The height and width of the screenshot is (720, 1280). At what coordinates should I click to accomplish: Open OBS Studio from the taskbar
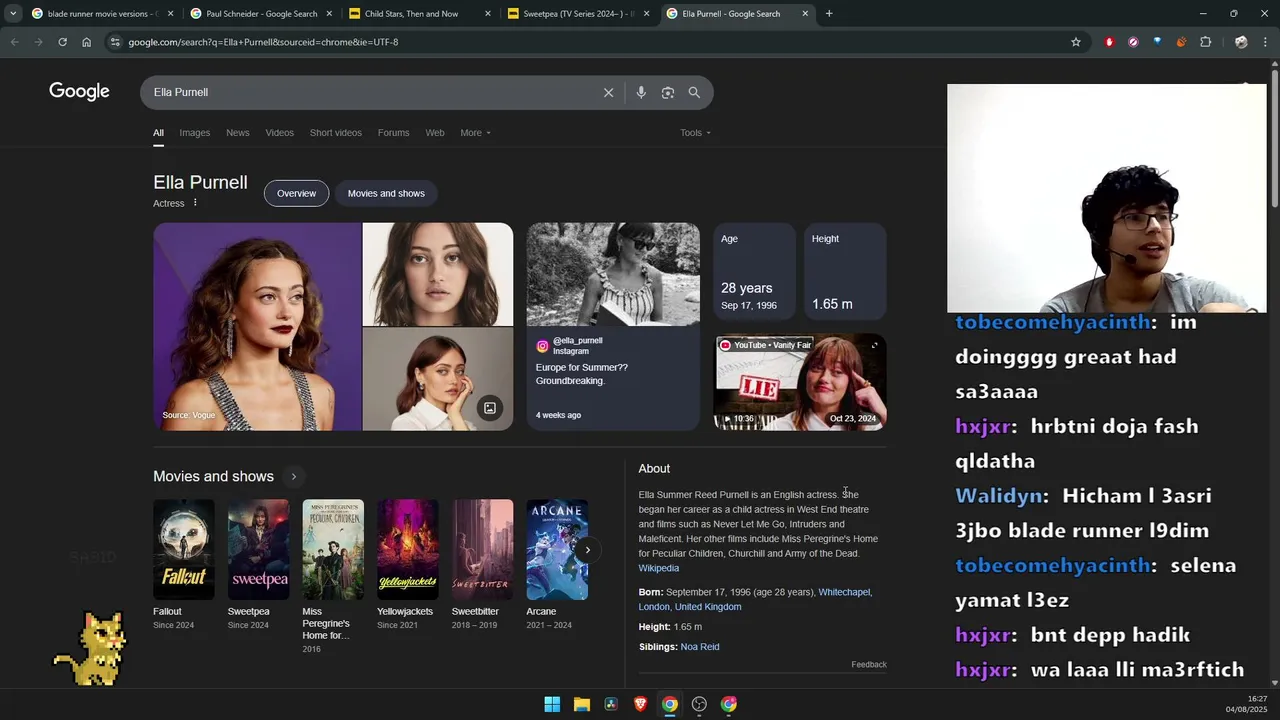699,704
